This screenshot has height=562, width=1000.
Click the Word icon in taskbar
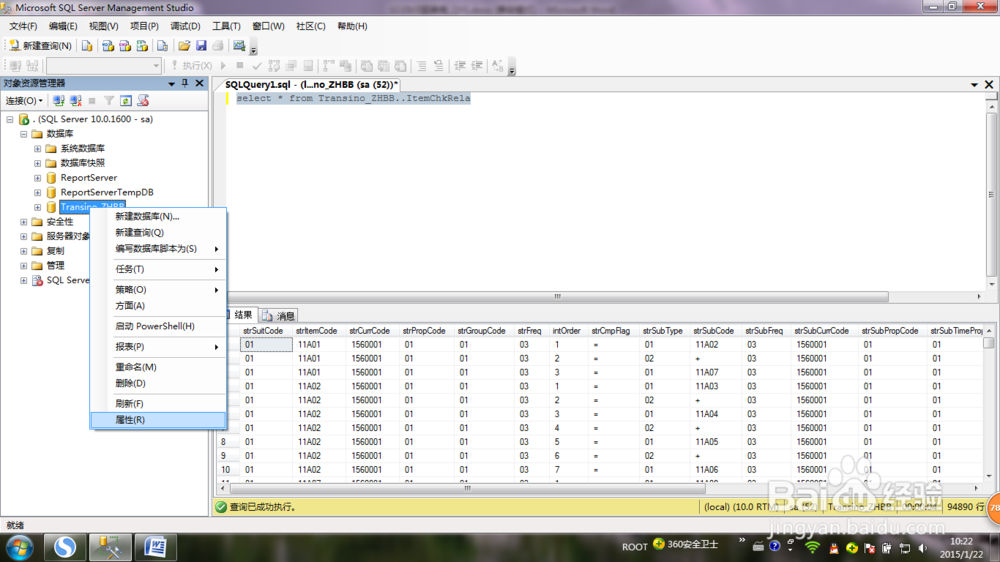click(x=156, y=547)
